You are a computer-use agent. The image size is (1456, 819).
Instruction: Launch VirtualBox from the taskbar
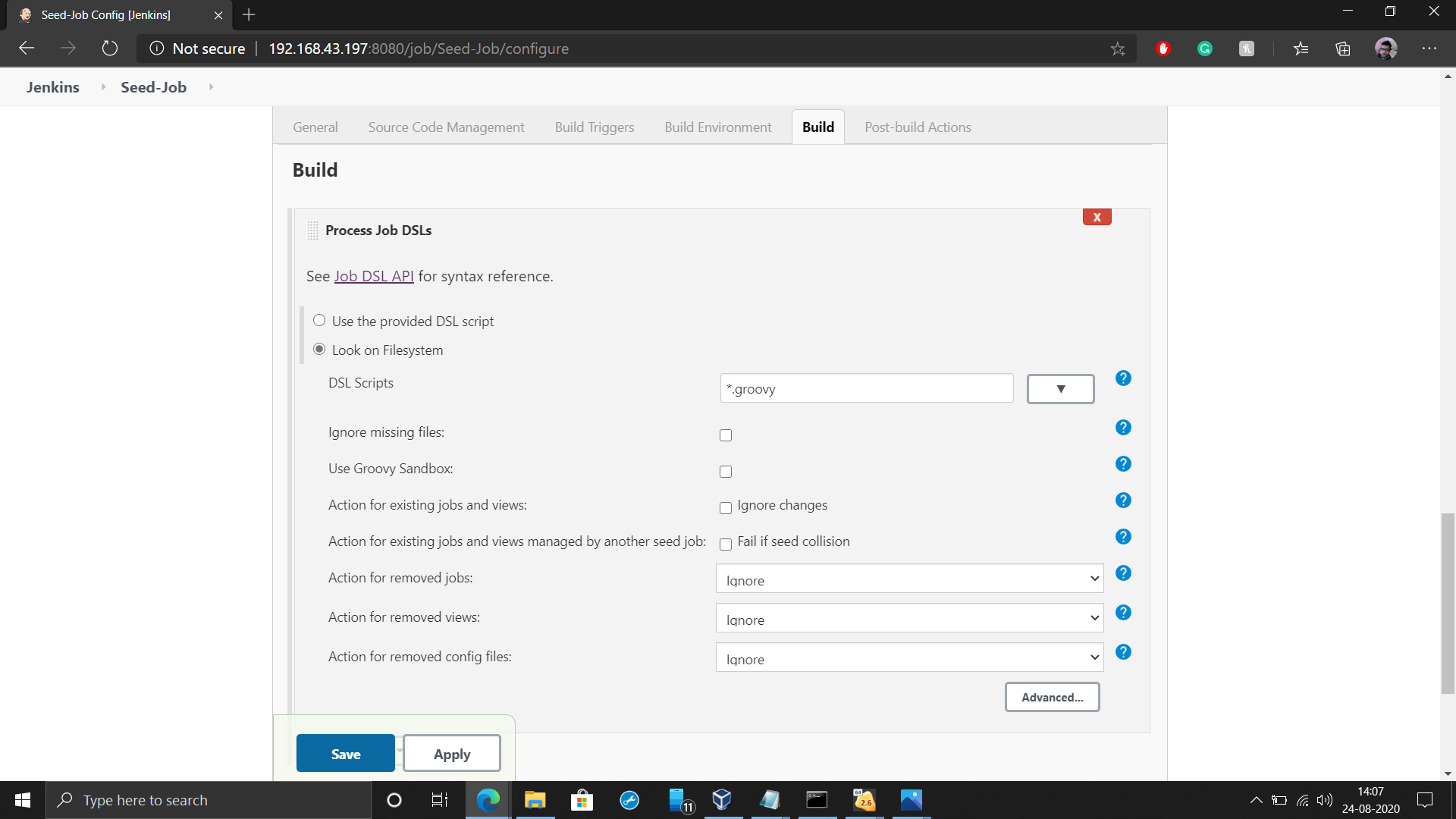pos(721,799)
